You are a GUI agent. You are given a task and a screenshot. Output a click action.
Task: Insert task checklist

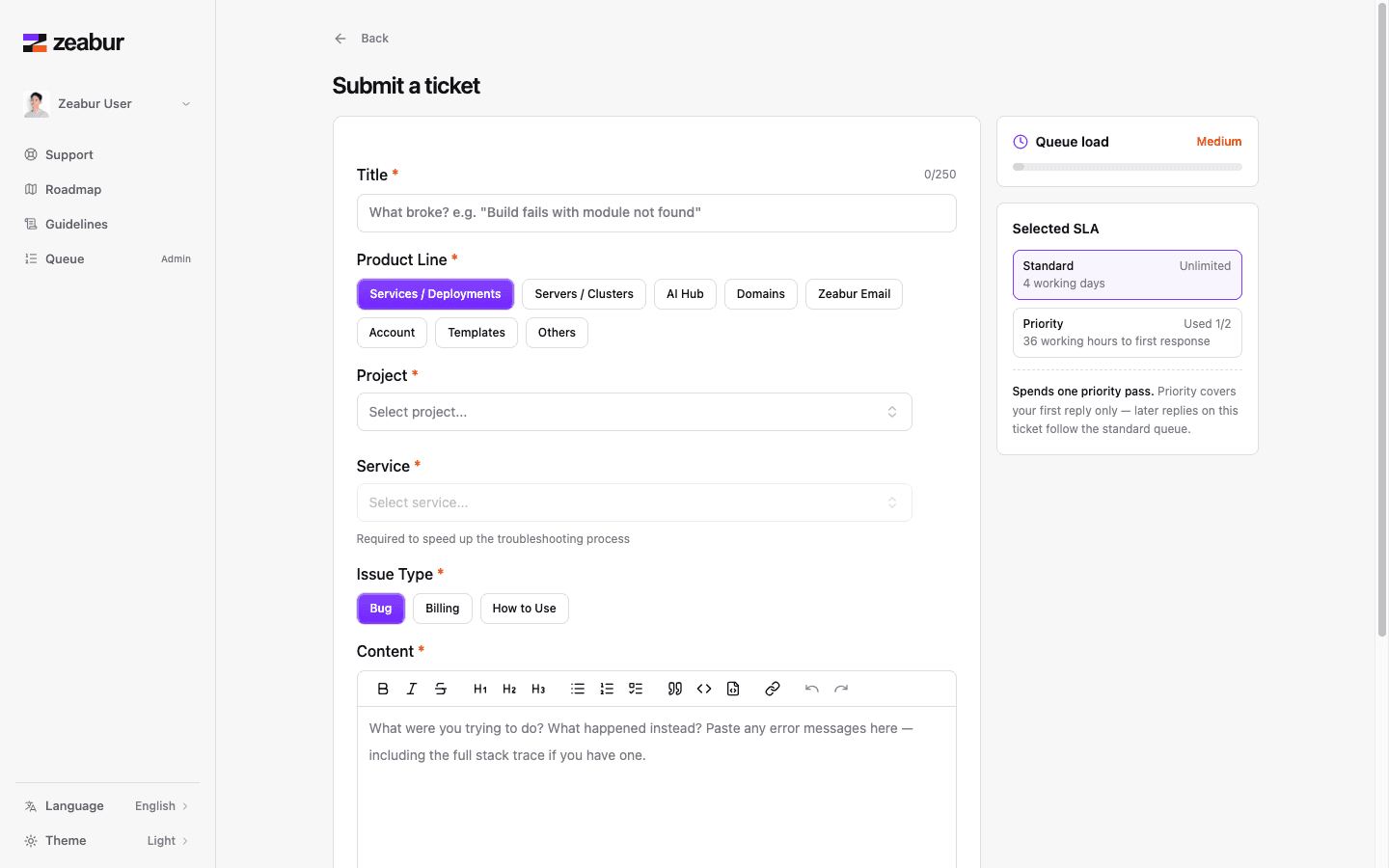pos(636,689)
